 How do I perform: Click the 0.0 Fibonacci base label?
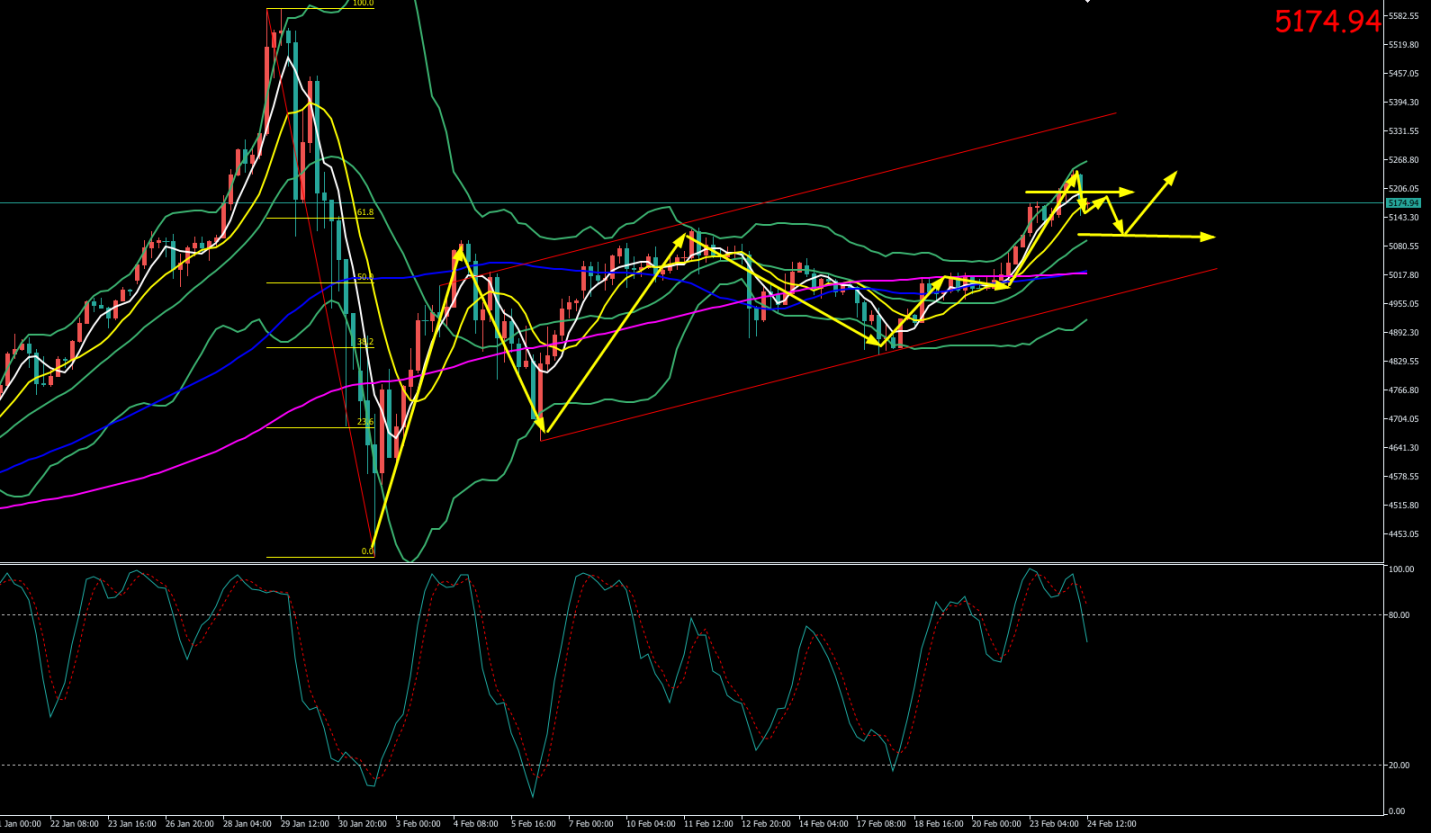click(x=366, y=551)
